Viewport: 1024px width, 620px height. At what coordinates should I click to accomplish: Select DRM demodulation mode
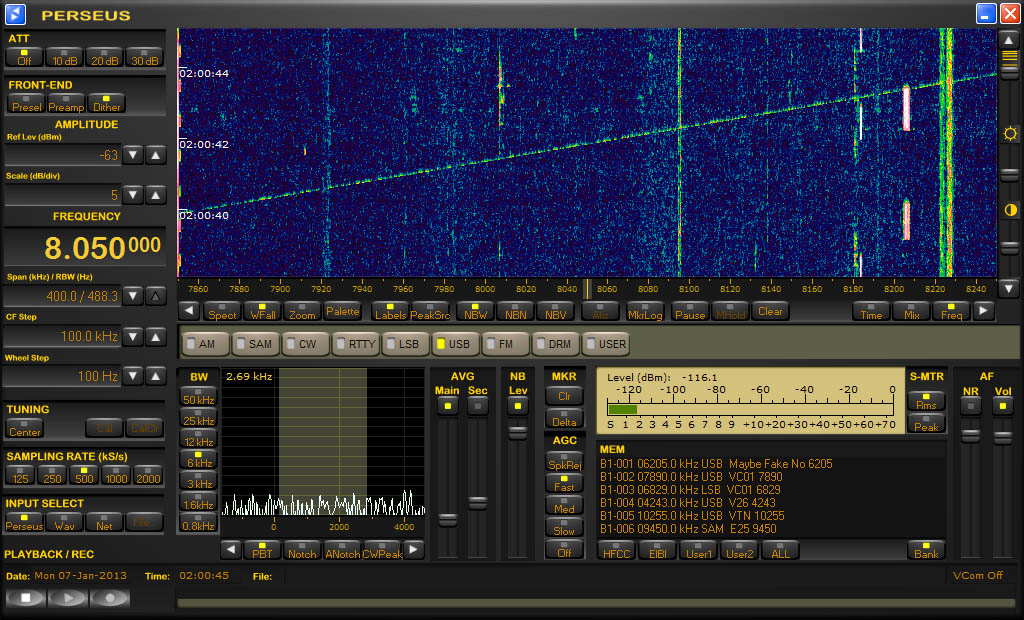pos(555,344)
